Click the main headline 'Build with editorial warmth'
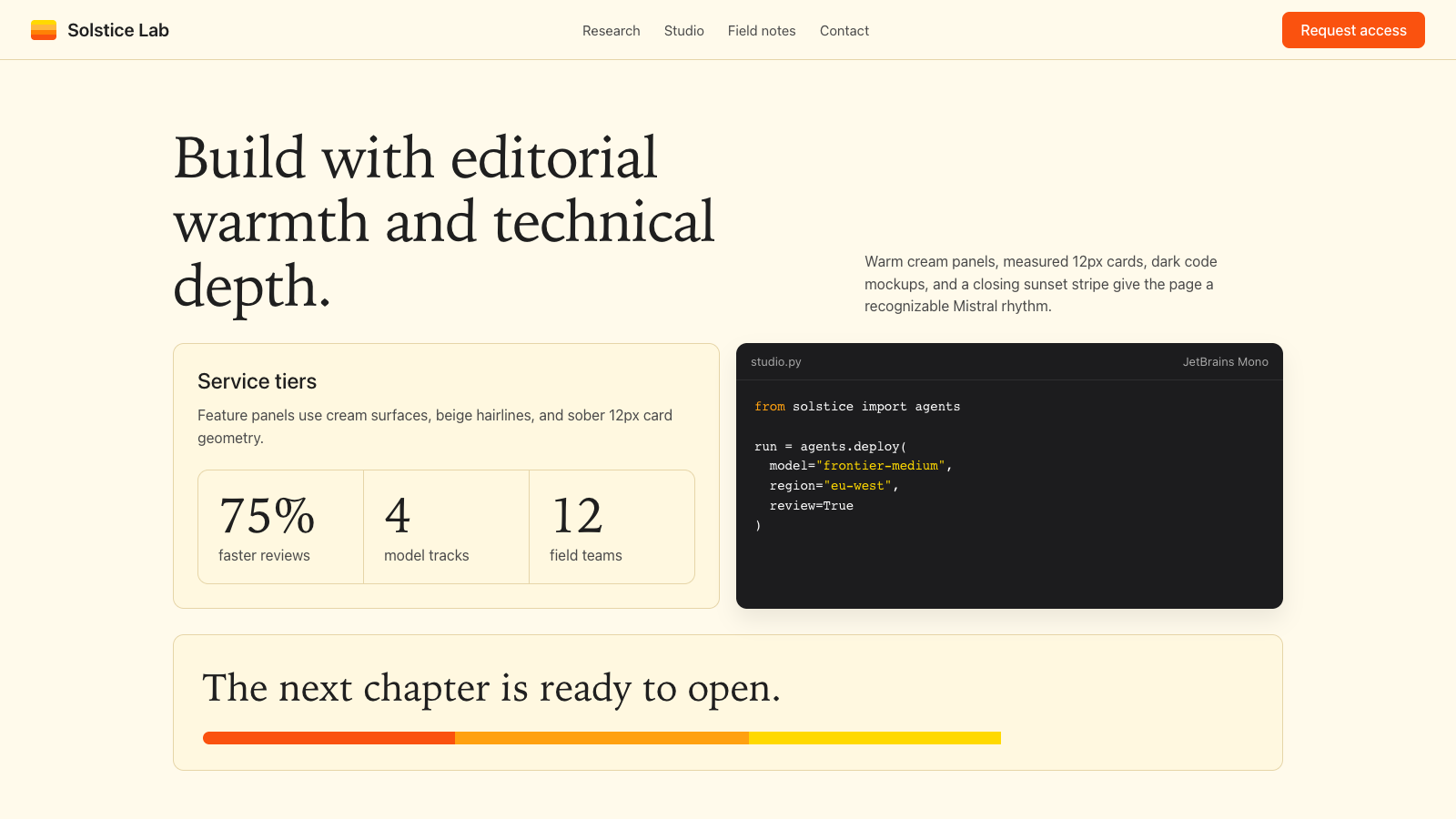Viewport: 1456px width, 819px height. [444, 222]
